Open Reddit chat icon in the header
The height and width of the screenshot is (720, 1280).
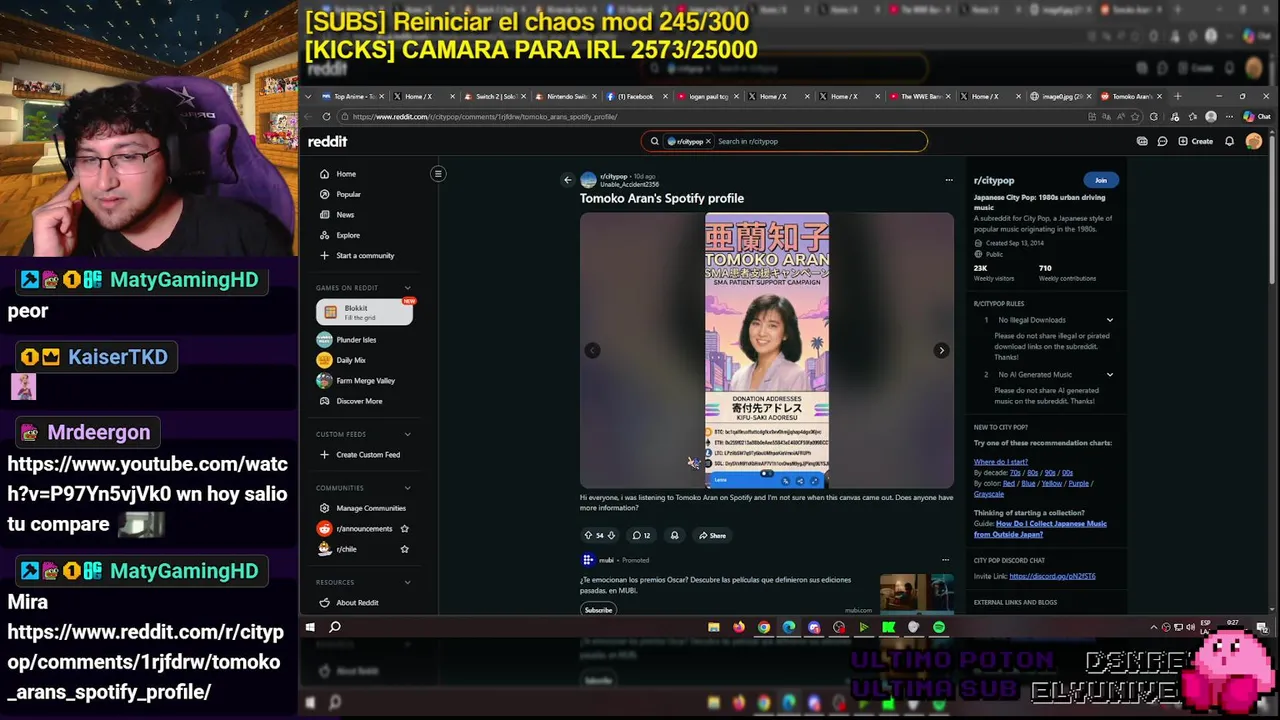click(x=1162, y=141)
